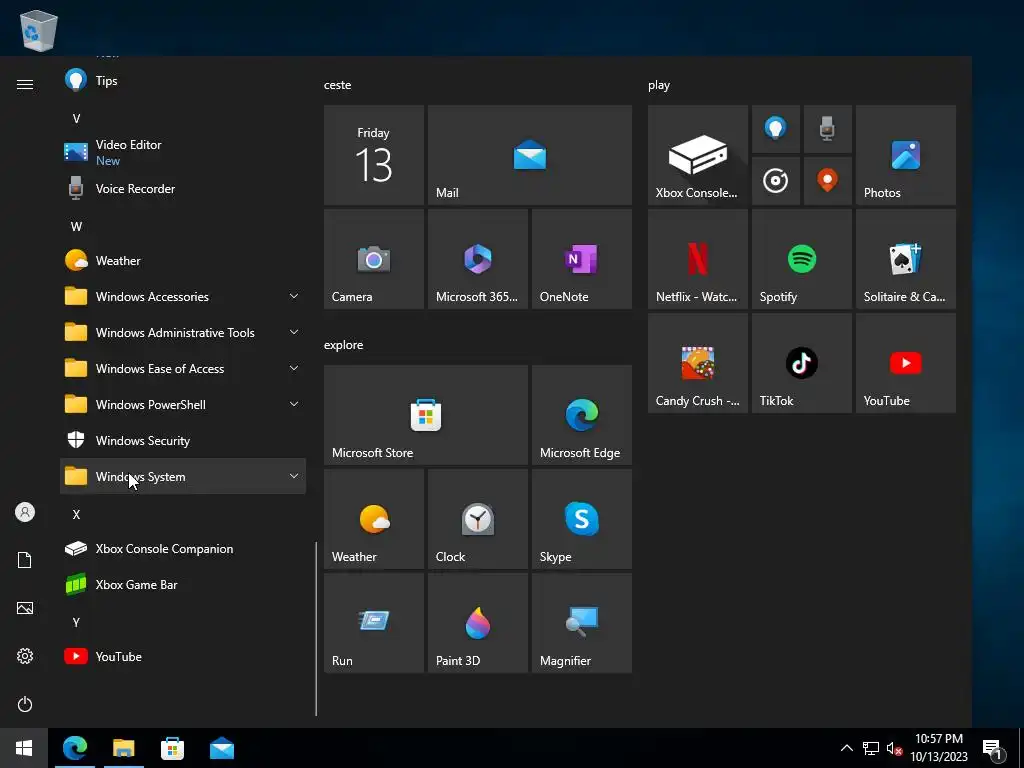
Task: Open Weather from the app list
Action: click(x=183, y=261)
